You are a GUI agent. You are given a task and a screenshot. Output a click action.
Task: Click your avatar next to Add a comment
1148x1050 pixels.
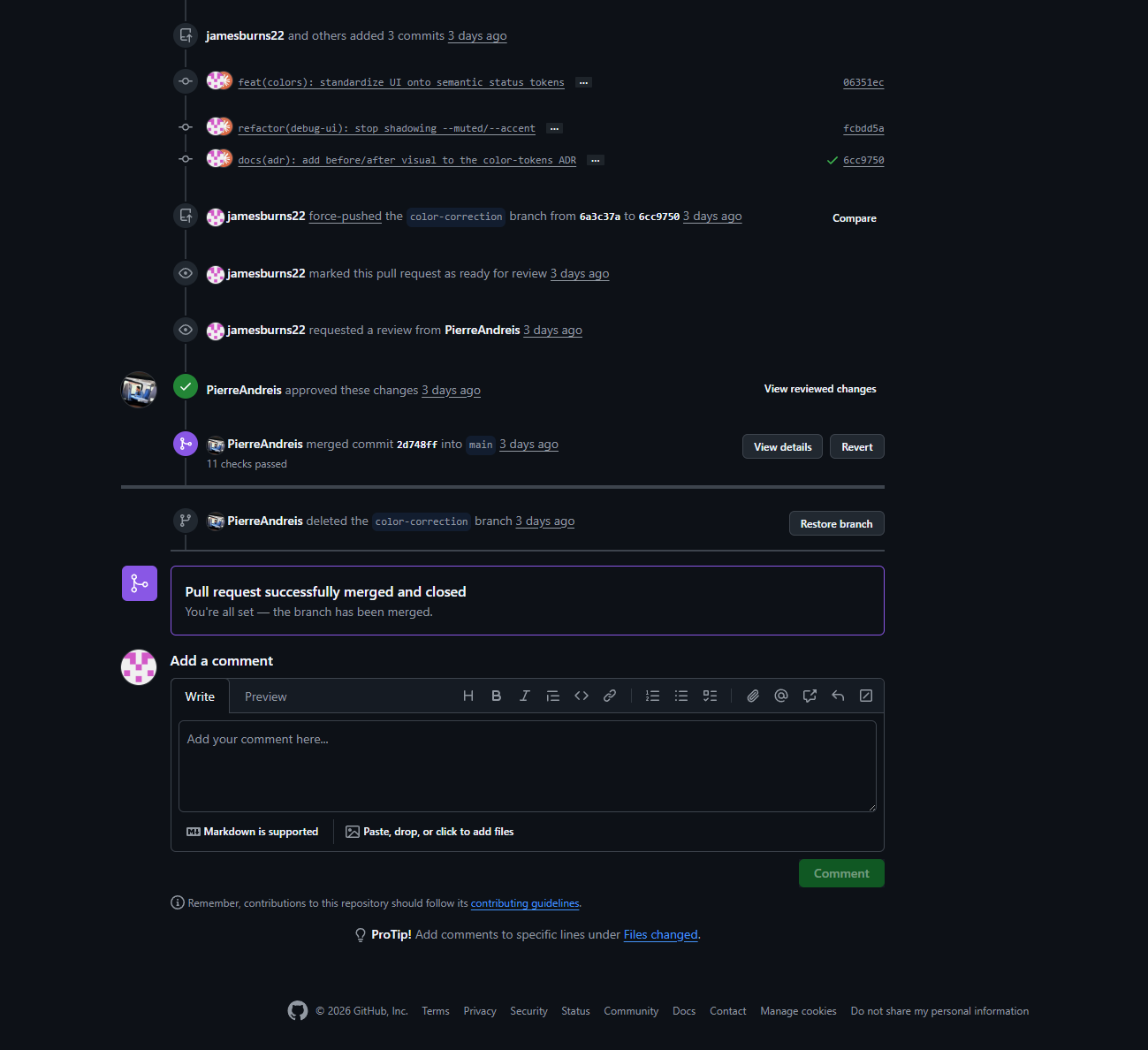pyautogui.click(x=139, y=667)
